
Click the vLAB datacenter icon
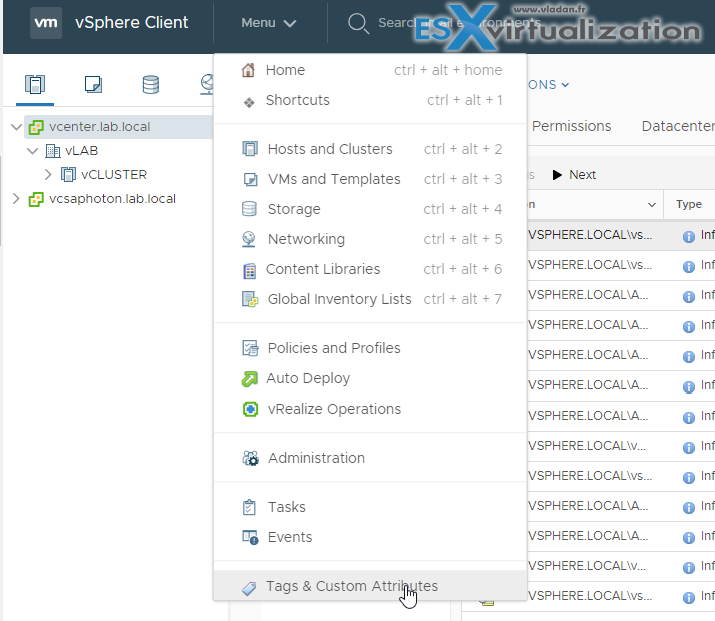(53, 151)
